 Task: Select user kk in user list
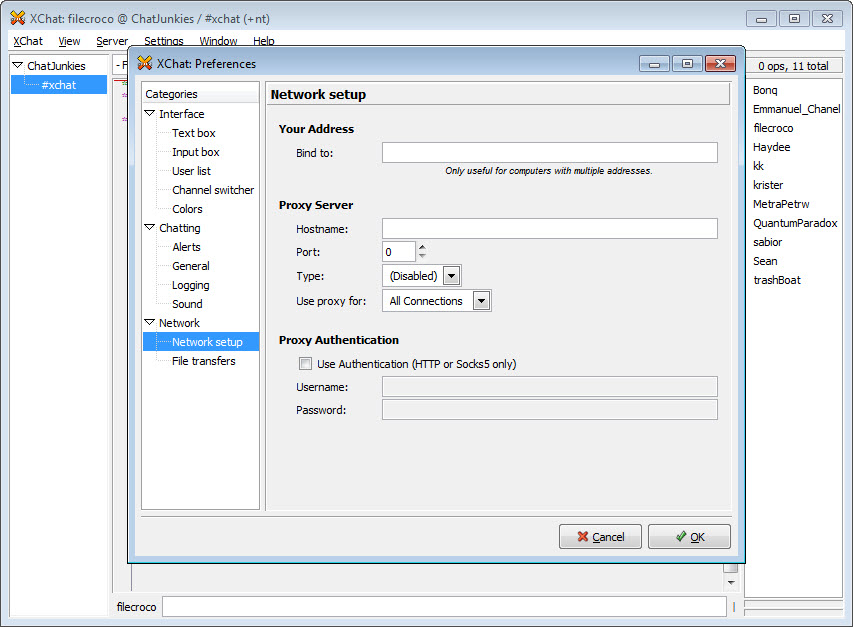coord(758,166)
